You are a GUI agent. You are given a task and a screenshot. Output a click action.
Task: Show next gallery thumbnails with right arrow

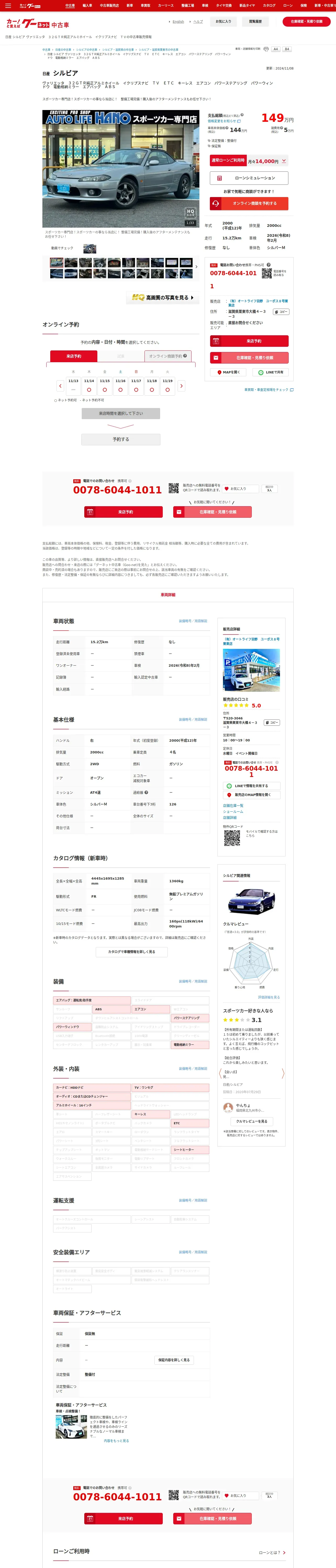pyautogui.click(x=196, y=267)
